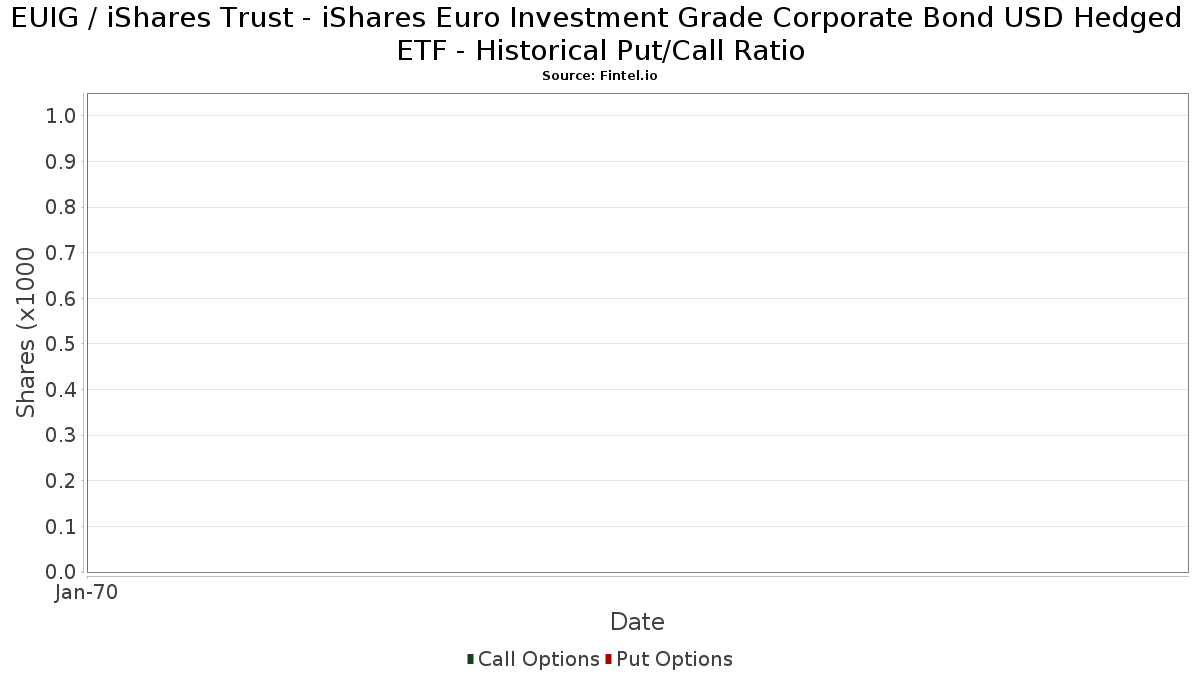The width and height of the screenshot is (1200, 675).
Task: Click the 0.0 y-axis tick label
Action: click(x=61, y=572)
